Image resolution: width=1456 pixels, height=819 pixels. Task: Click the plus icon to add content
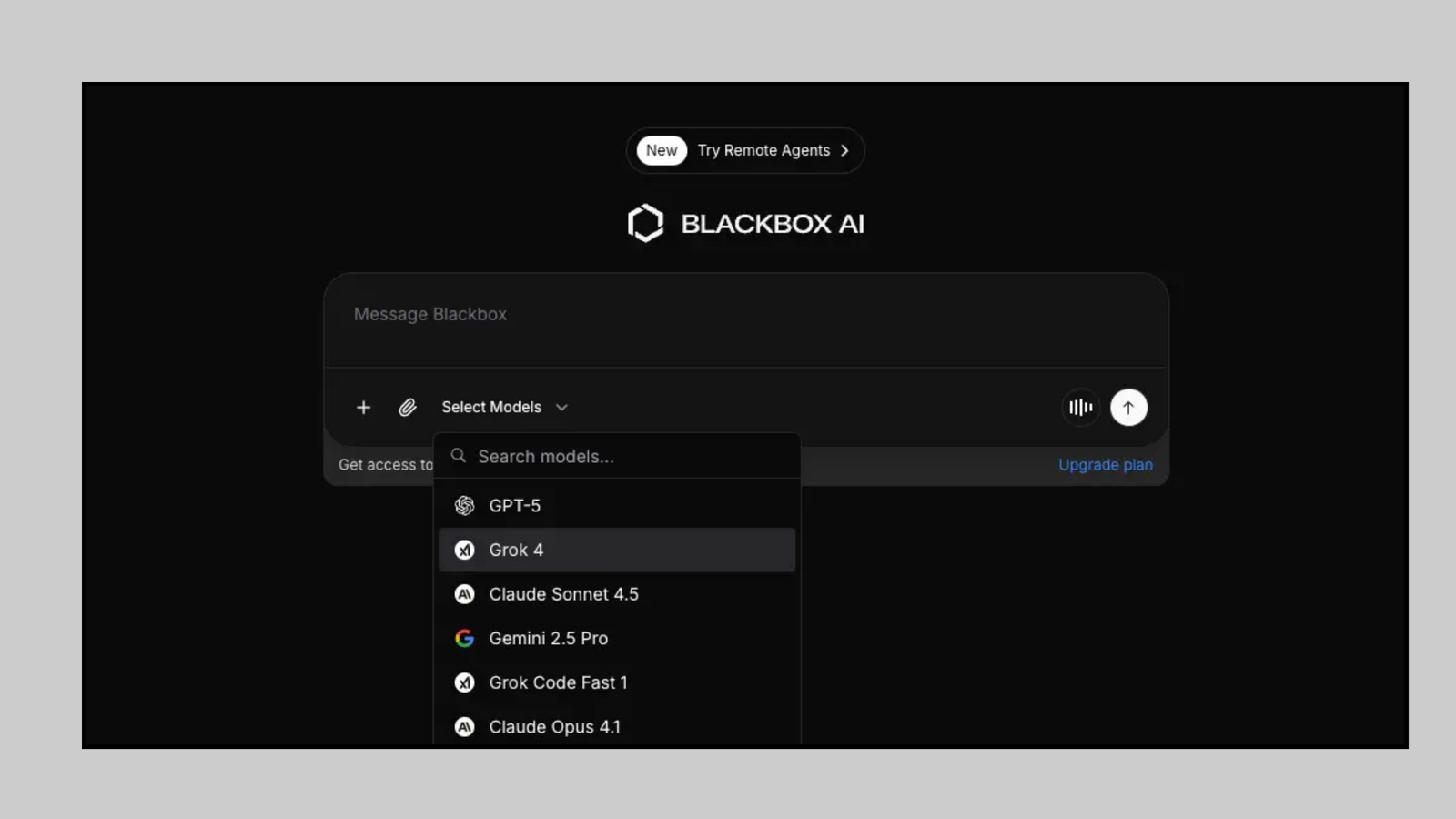tap(363, 407)
